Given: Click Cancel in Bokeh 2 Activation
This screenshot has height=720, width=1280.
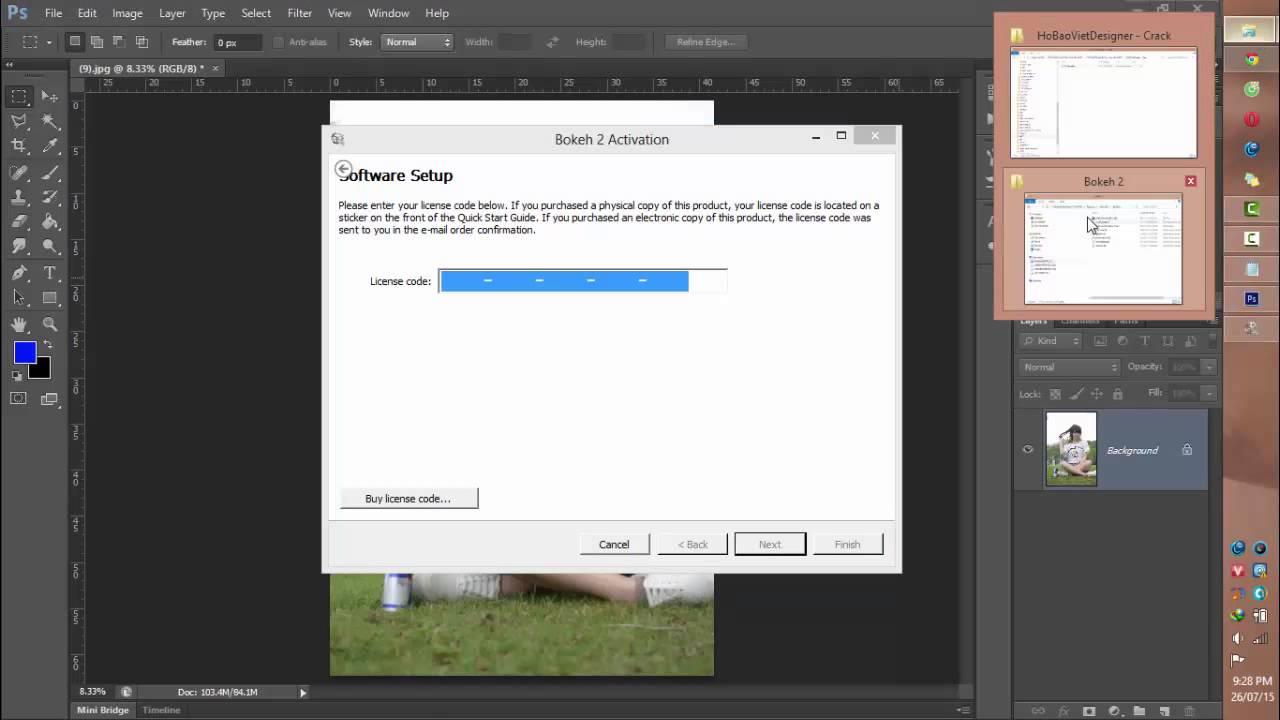Looking at the screenshot, I should point(614,544).
